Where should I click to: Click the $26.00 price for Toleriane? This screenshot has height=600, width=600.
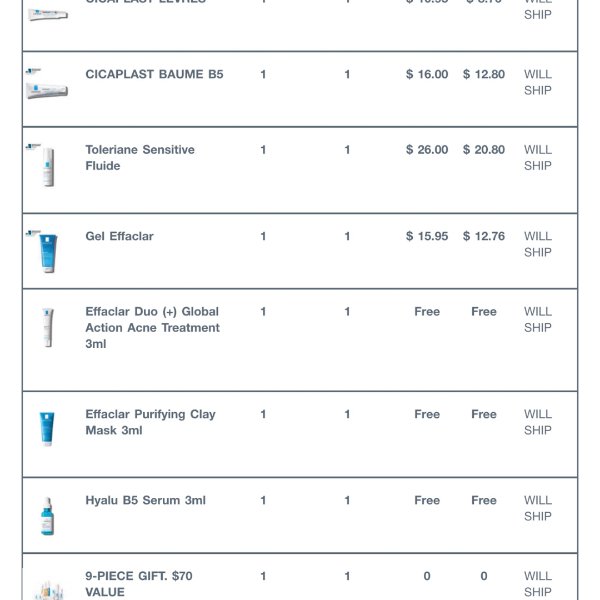click(427, 150)
